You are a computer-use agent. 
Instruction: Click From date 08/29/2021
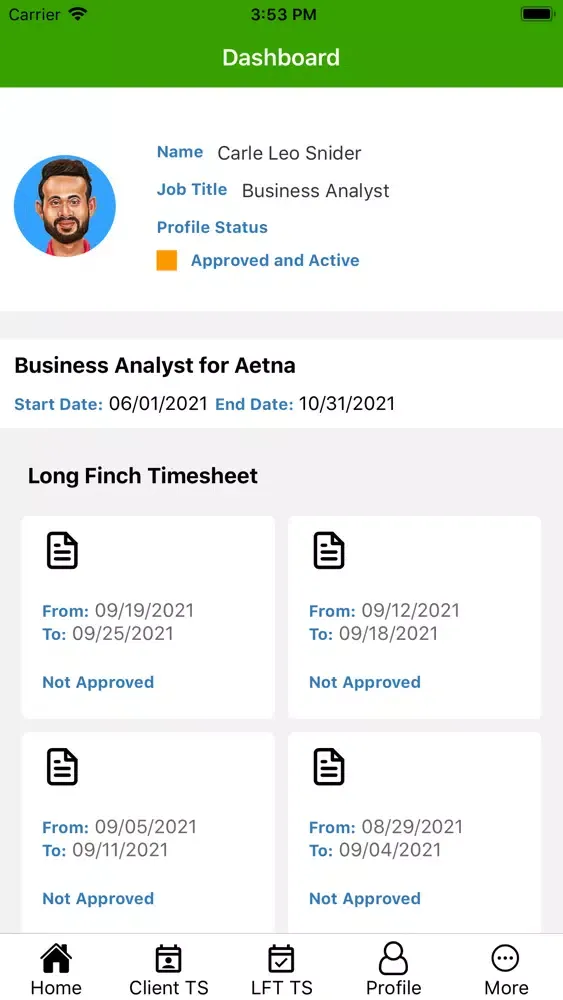click(x=412, y=827)
